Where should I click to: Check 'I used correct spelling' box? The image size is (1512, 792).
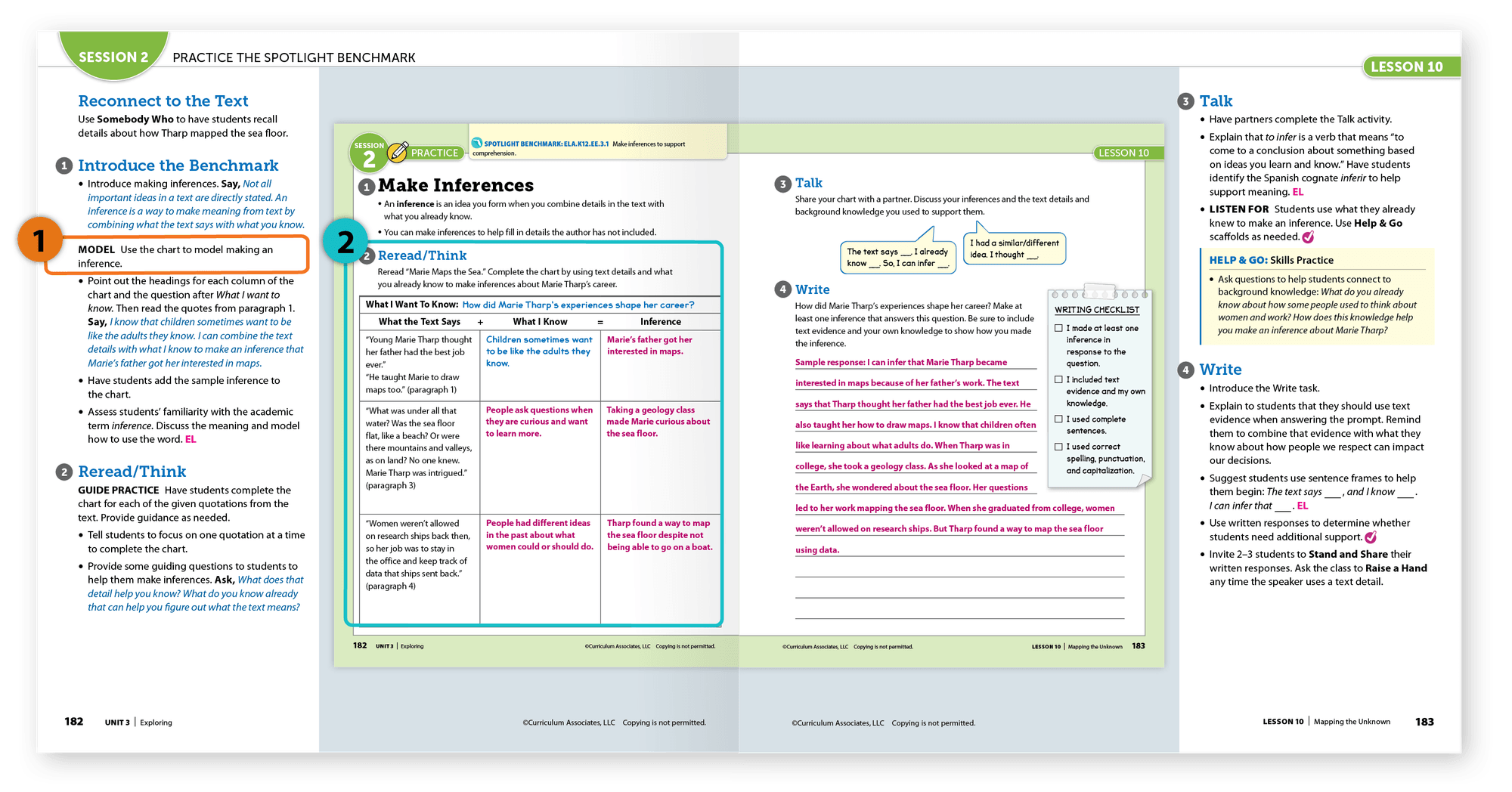click(x=1058, y=447)
